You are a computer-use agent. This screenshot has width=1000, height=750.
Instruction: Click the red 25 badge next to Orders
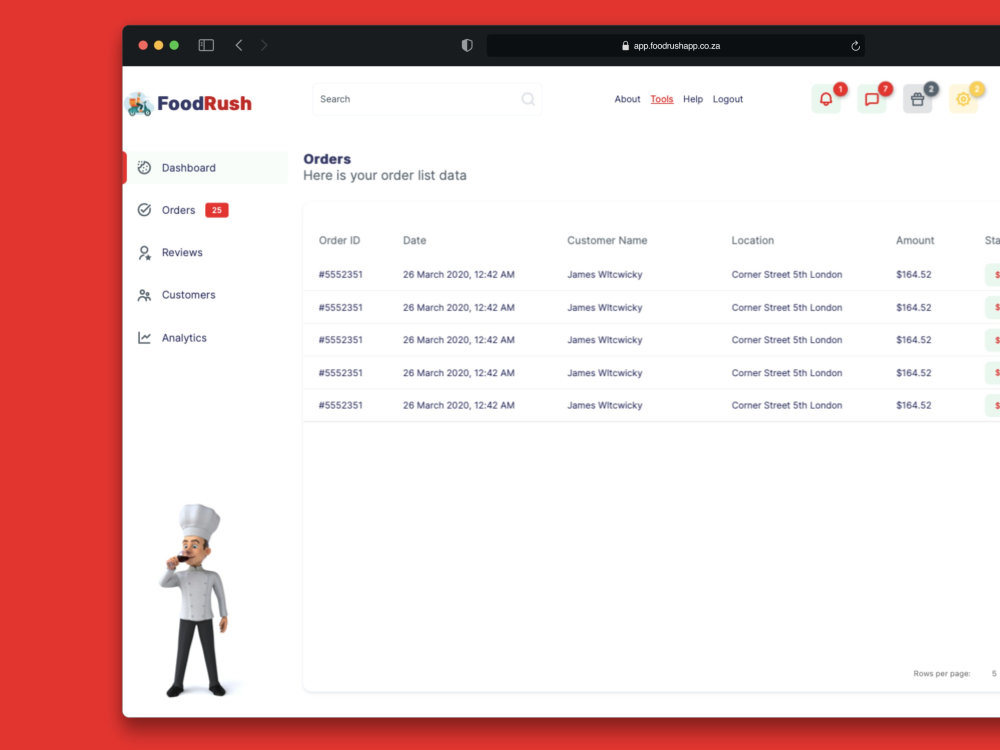click(219, 210)
